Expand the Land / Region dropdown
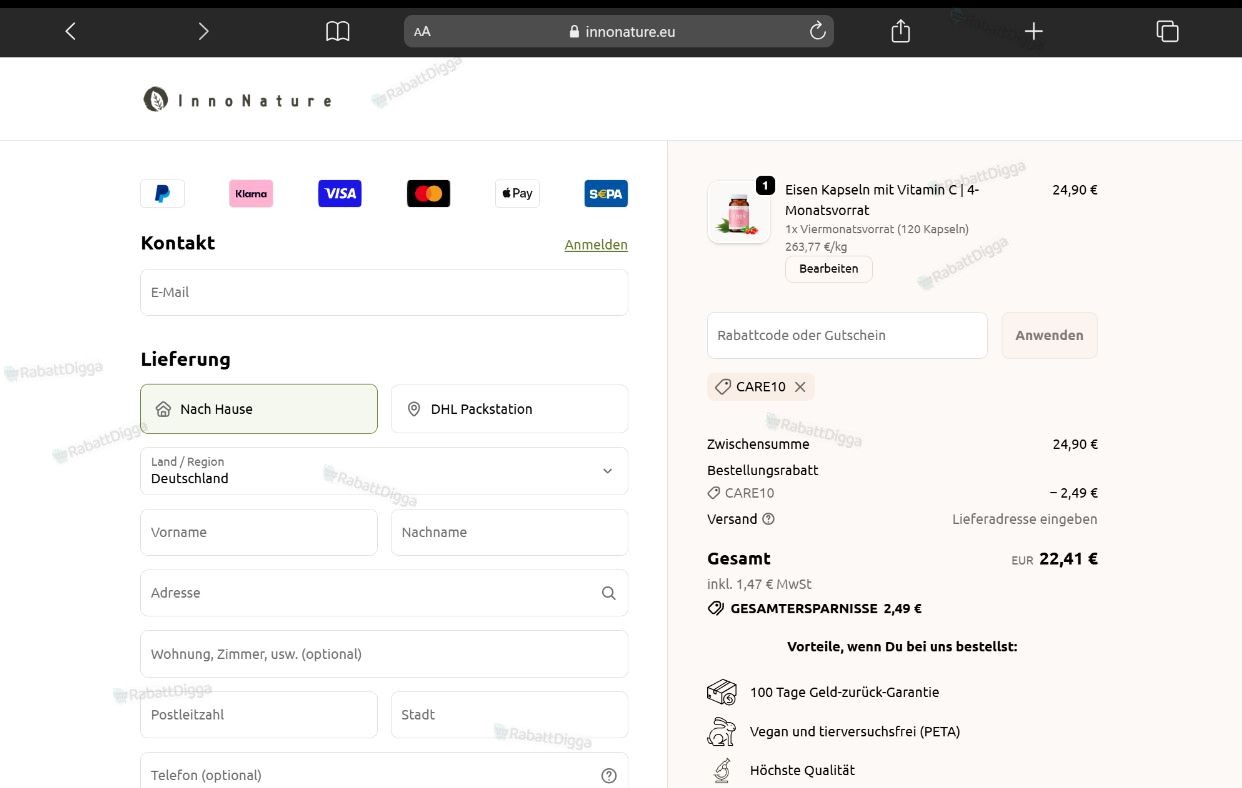 (x=384, y=471)
